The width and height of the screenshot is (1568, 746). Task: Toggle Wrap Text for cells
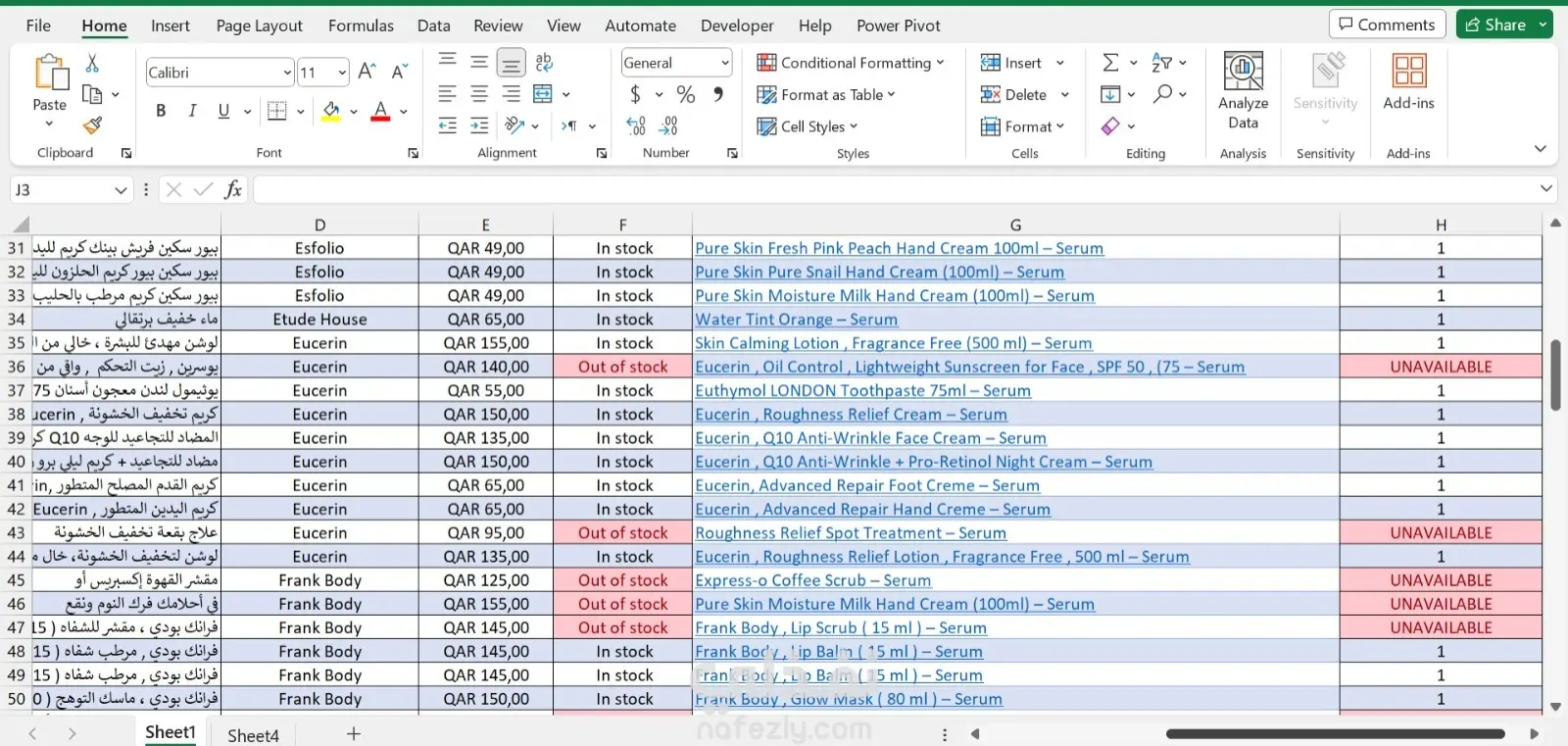(x=544, y=63)
